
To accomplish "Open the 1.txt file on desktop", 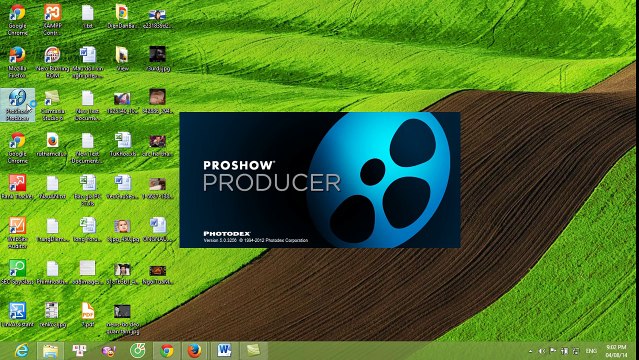I will (x=87, y=17).
